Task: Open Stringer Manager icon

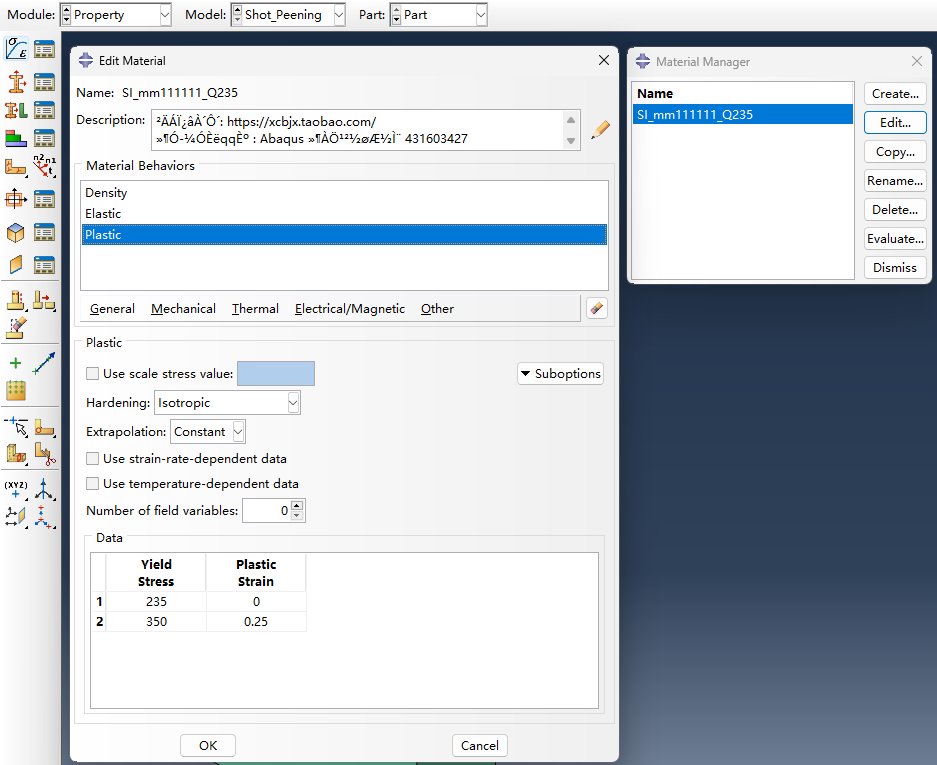Action: (x=44, y=264)
